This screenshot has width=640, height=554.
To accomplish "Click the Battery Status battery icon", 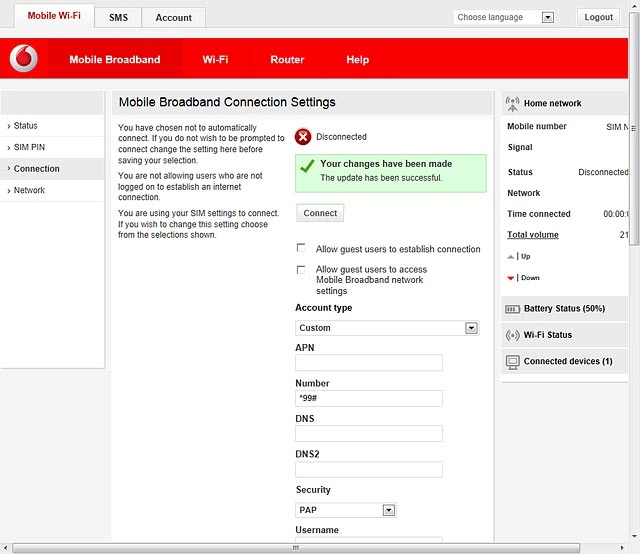I will 512,309.
